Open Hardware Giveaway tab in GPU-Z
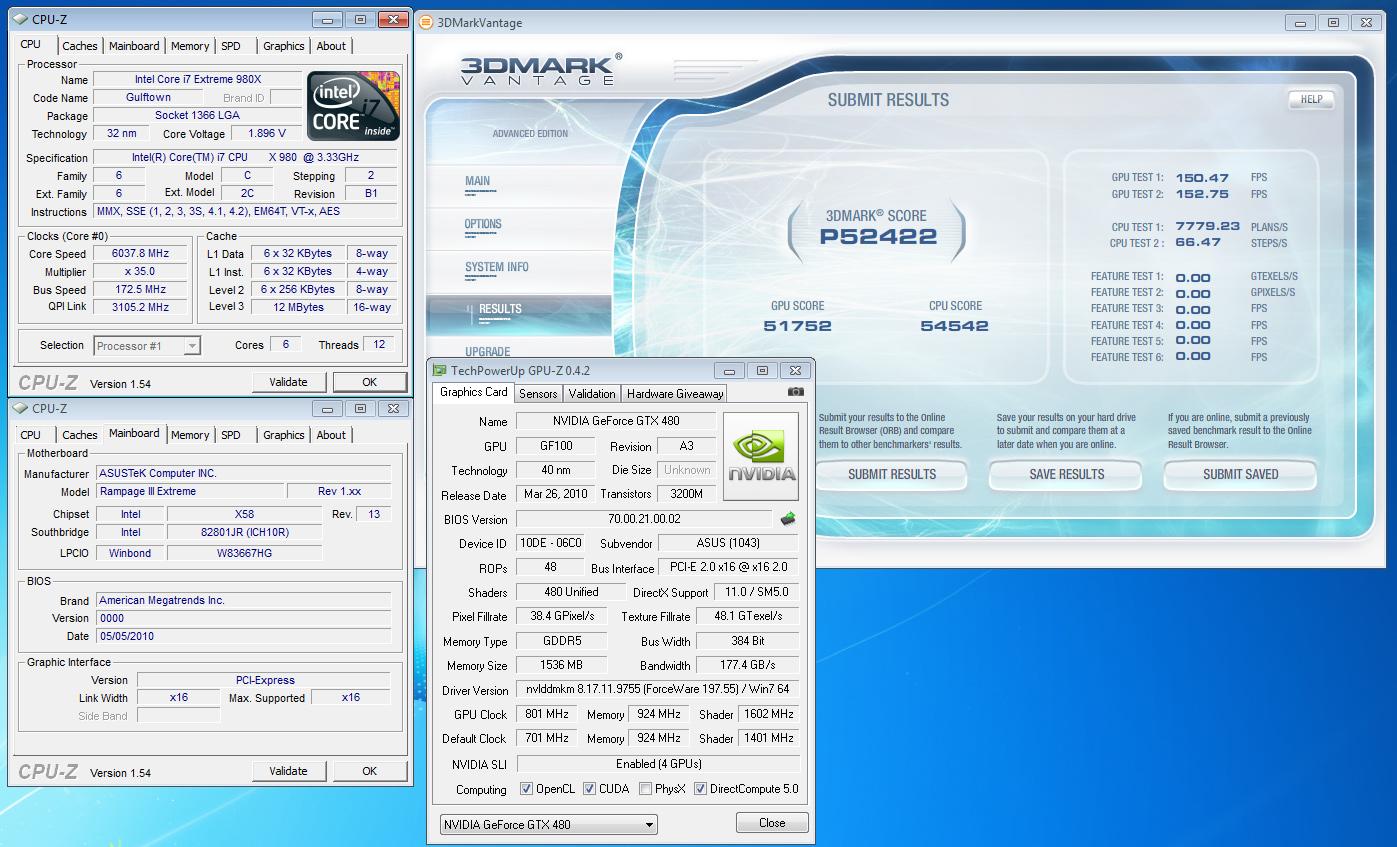 [675, 394]
